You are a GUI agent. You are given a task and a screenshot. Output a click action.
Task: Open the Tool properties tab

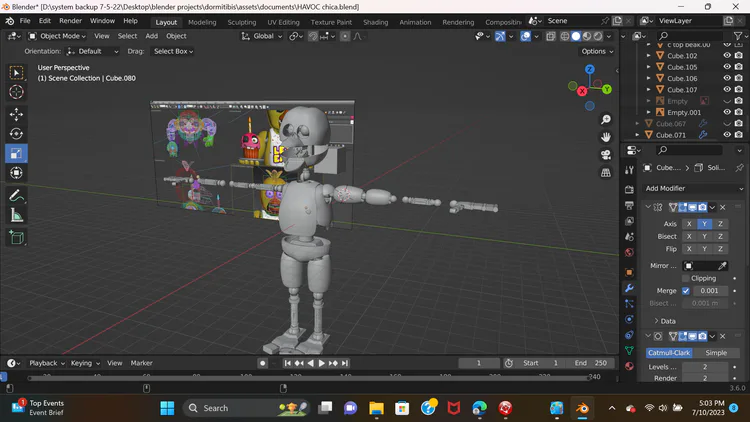(x=629, y=170)
